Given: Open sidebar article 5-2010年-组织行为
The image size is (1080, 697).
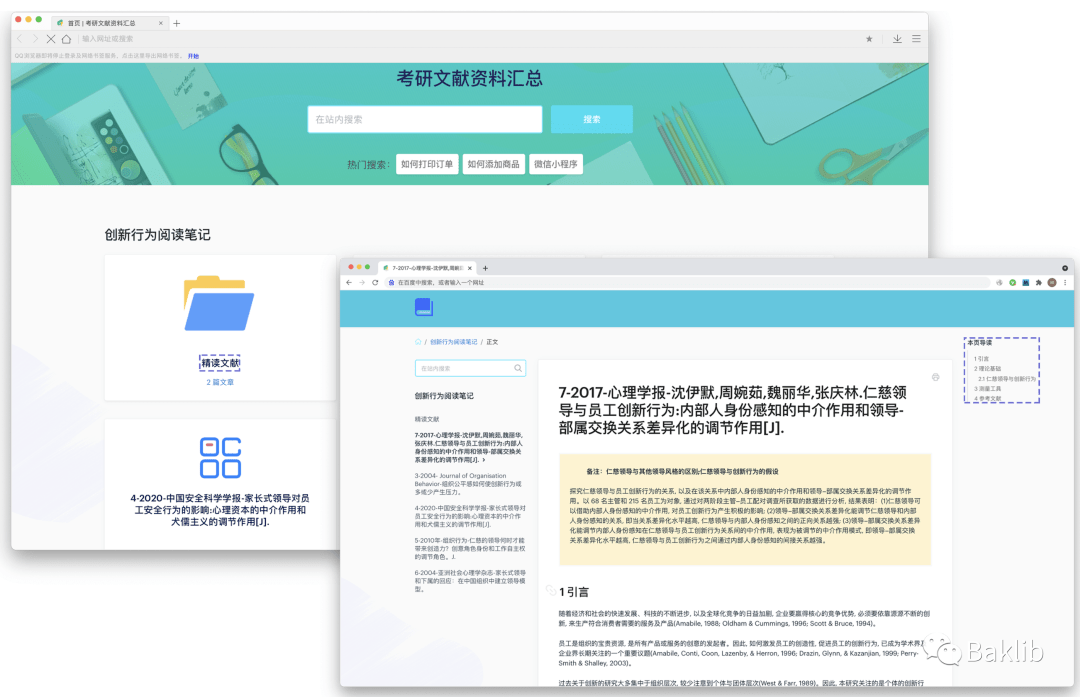Looking at the screenshot, I should point(470,548).
